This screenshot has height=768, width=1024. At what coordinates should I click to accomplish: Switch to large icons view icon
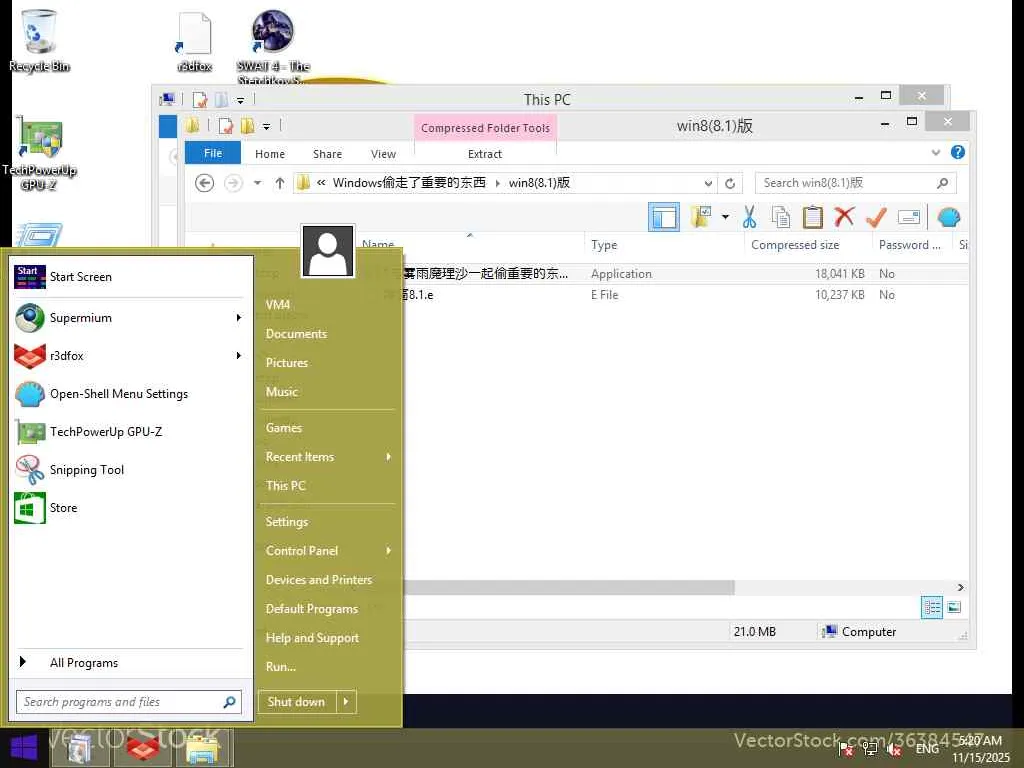tap(954, 607)
